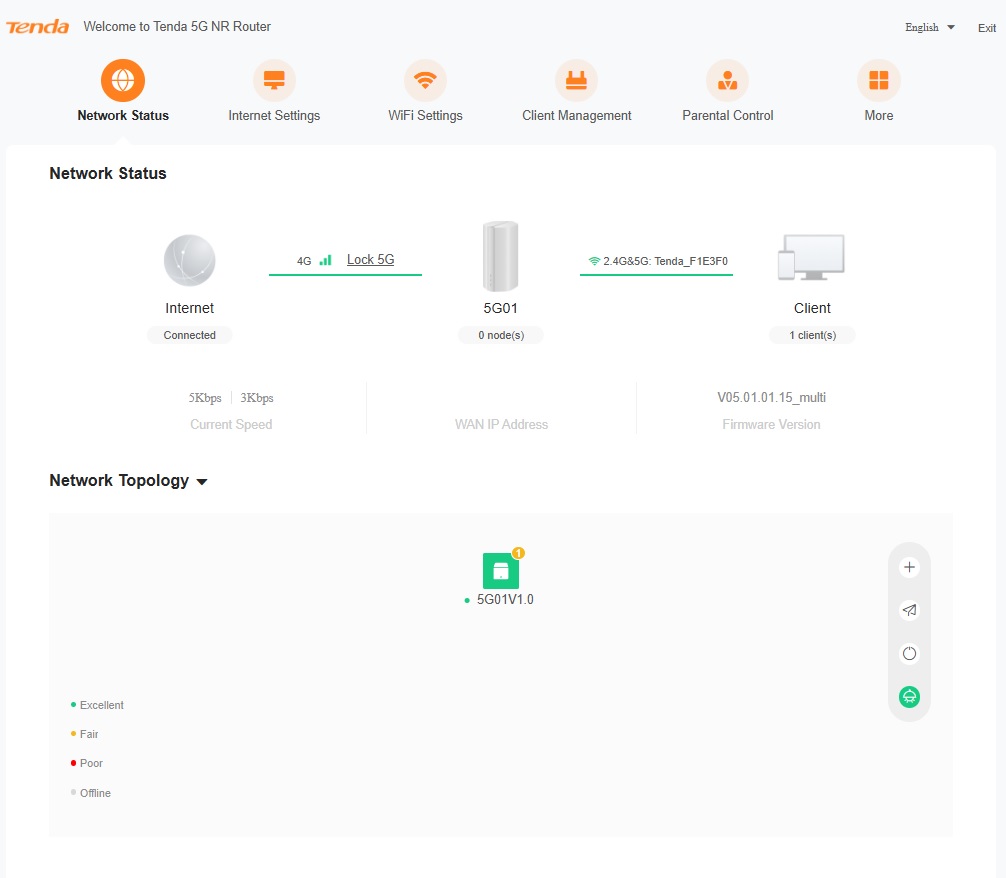Click the V05.01.01.15_multi firmware version
Viewport: 1006px width, 878px height.
click(771, 397)
